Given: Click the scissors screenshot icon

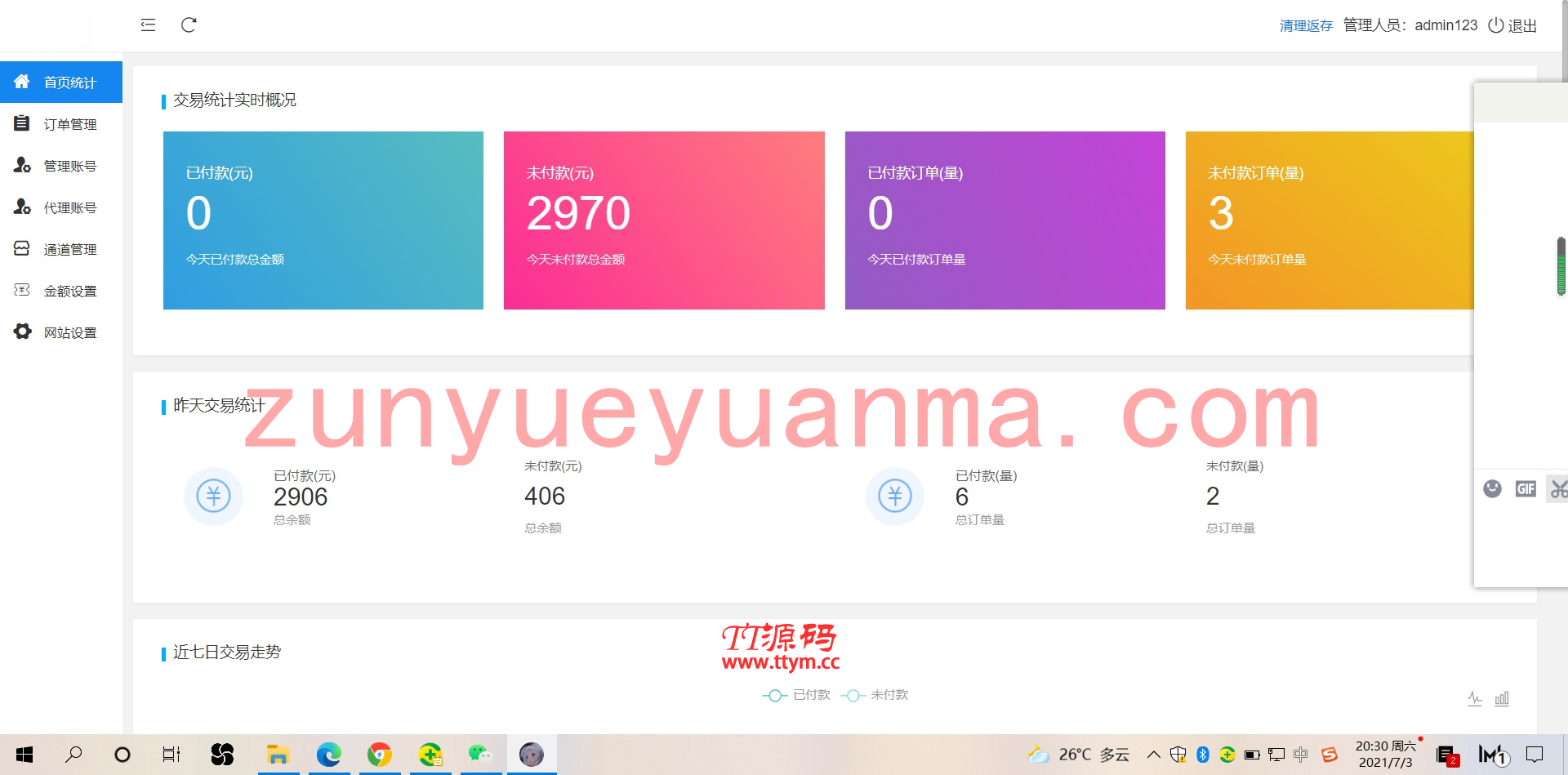Looking at the screenshot, I should 1558,488.
